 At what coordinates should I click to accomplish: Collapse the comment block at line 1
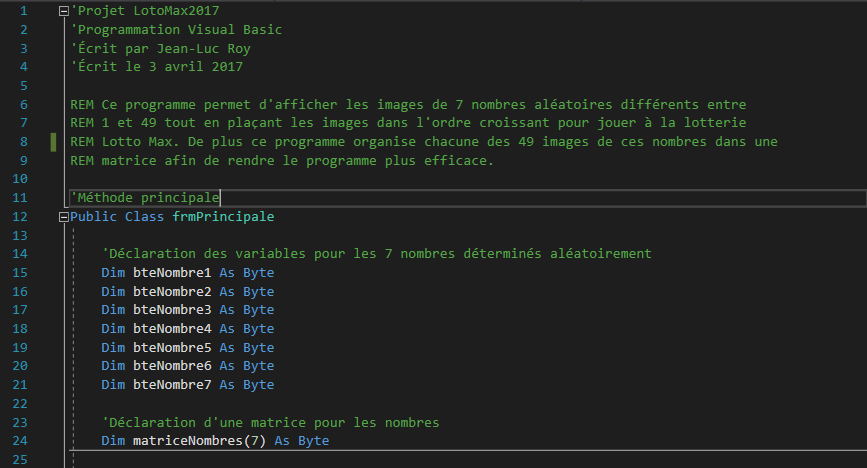click(64, 11)
